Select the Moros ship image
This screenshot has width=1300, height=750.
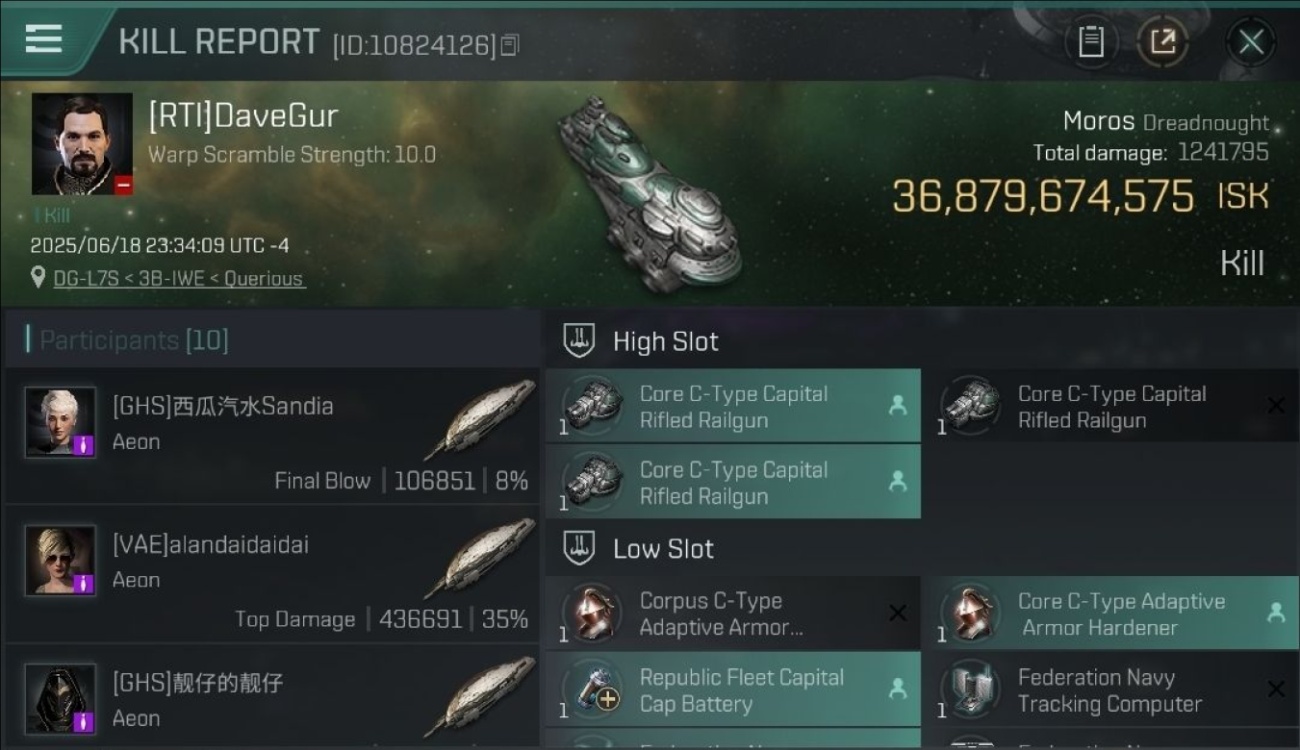(x=648, y=194)
